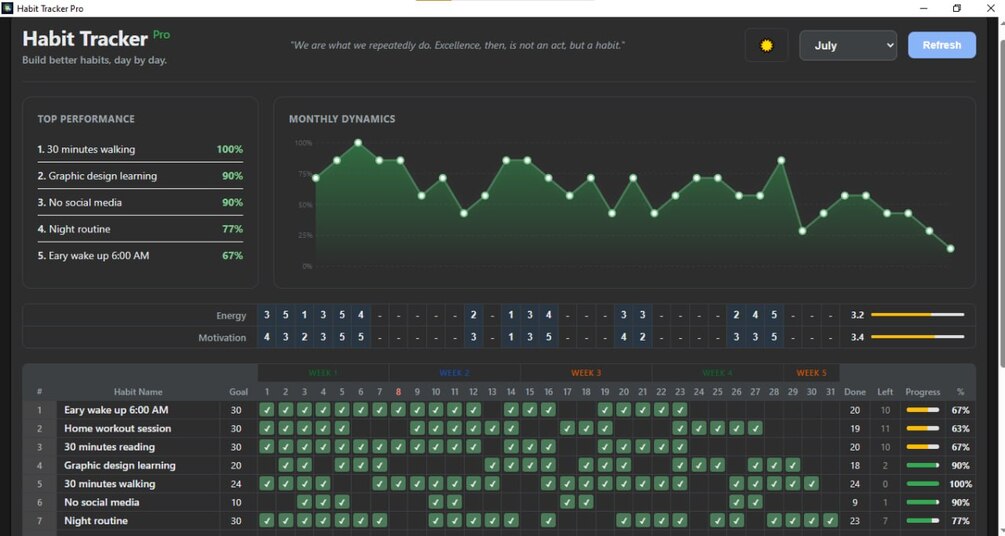Click the highlighted day 8 column header
The width and height of the screenshot is (1005, 536).
click(399, 392)
